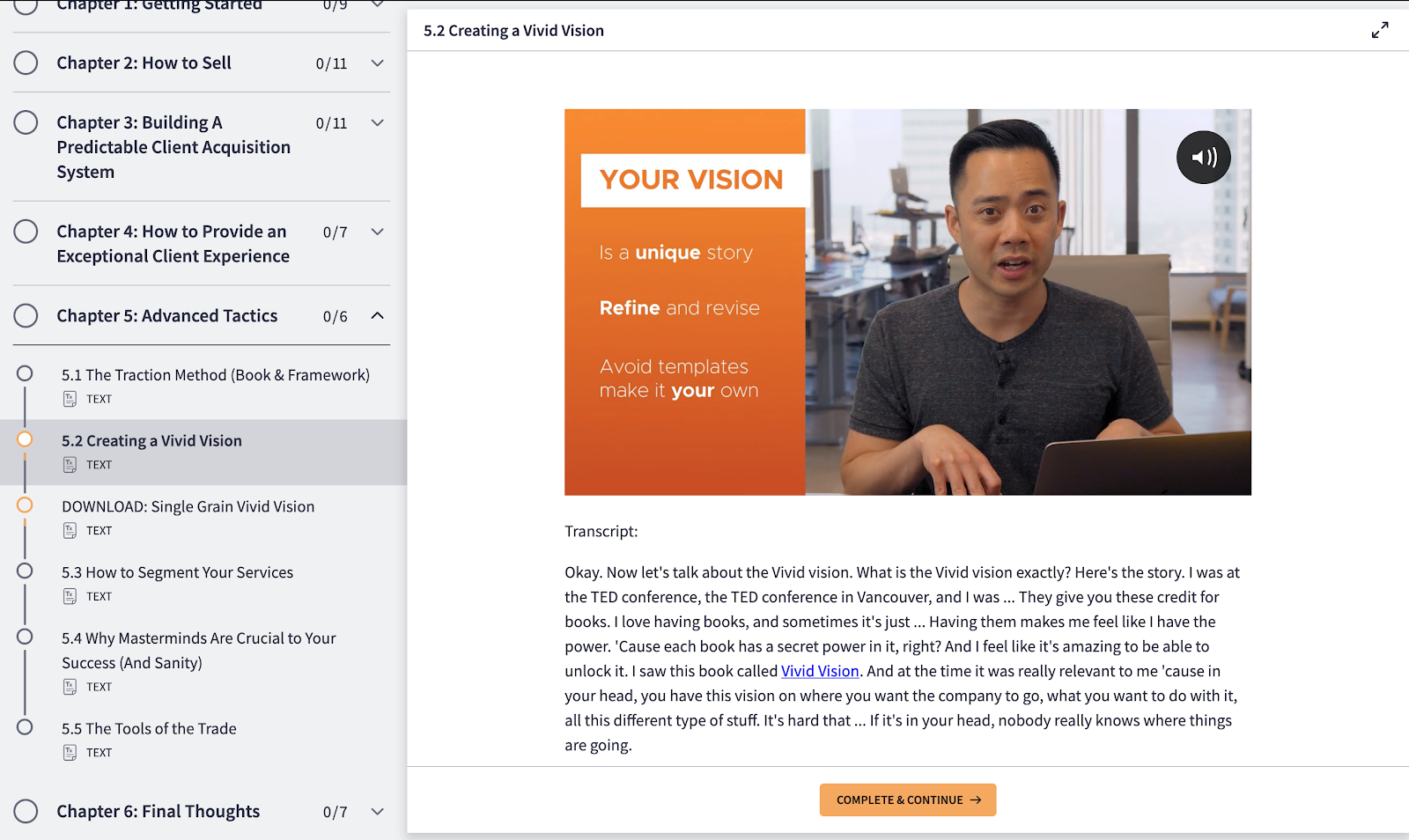This screenshot has width=1409, height=840.
Task: Collapse Chapter 5: Advanced Tactics chevron
Action: click(378, 315)
